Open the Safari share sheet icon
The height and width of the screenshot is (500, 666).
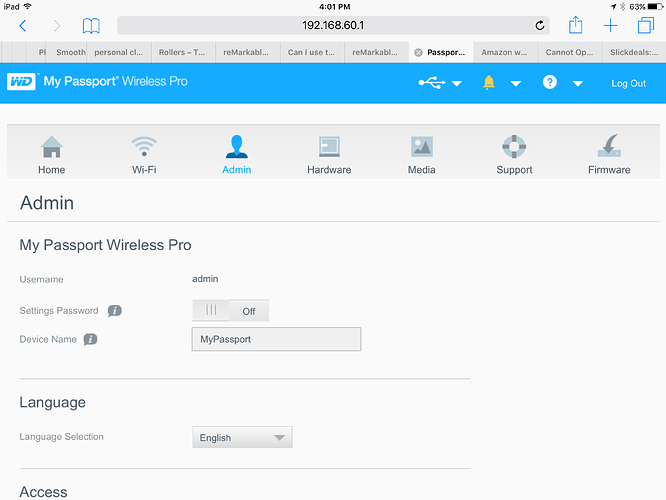pos(576,25)
